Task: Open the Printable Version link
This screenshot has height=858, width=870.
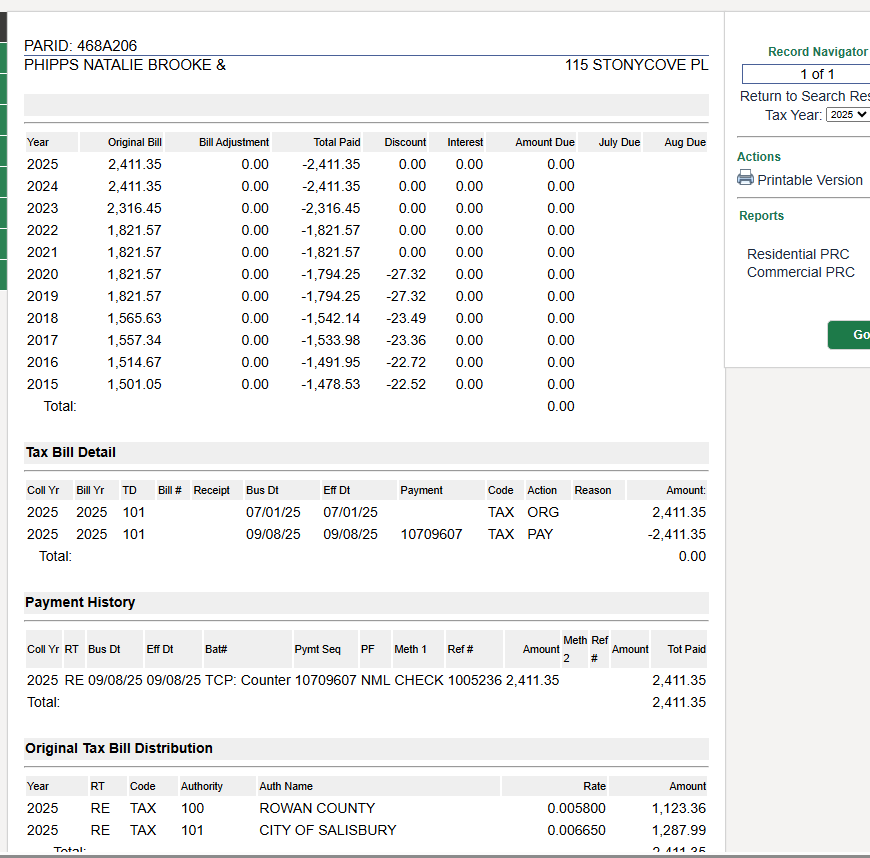Action: 809,180
